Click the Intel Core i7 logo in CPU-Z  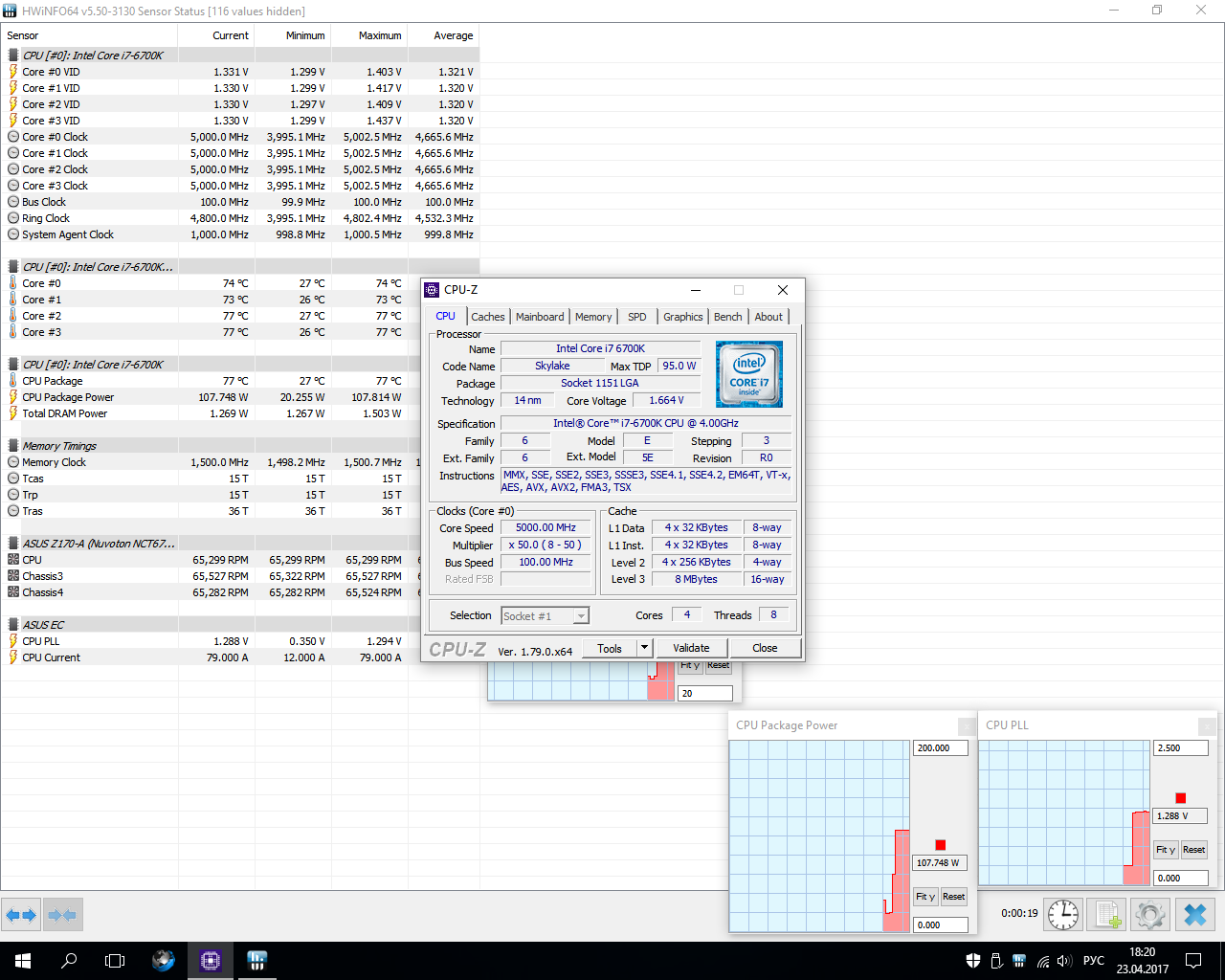749,374
